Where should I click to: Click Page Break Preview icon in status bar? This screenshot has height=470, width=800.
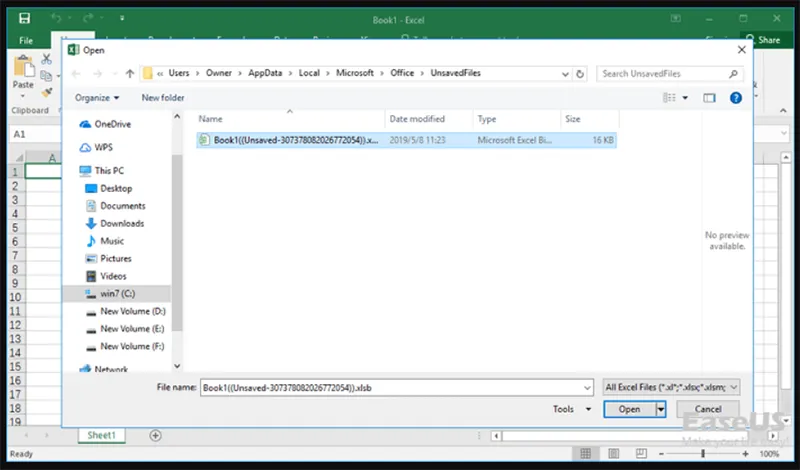pyautogui.click(x=641, y=453)
